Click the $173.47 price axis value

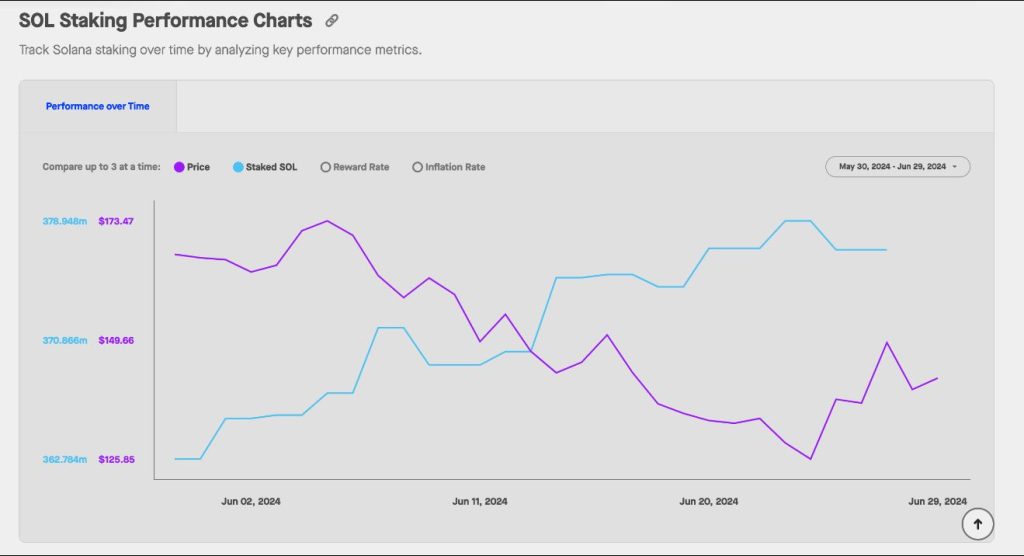coord(116,221)
